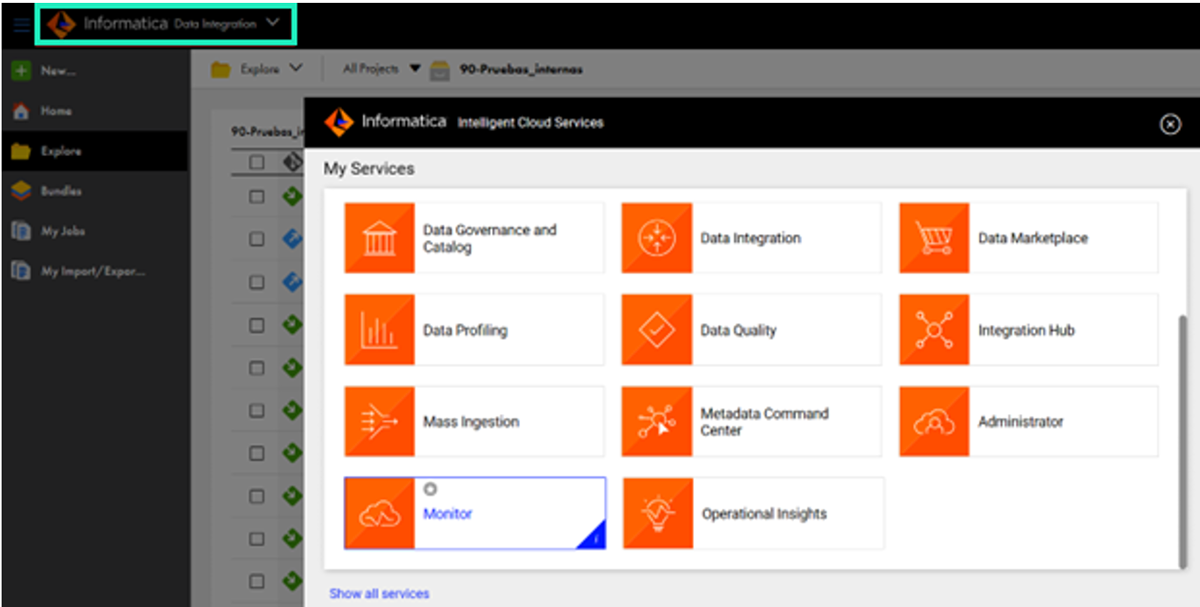Click the Data Governance and Catalog building icon
Image resolution: width=1200 pixels, height=607 pixels.
click(x=379, y=238)
